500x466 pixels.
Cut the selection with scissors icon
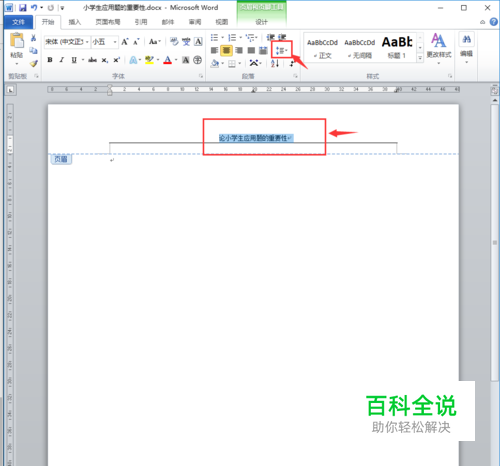(x=33, y=38)
